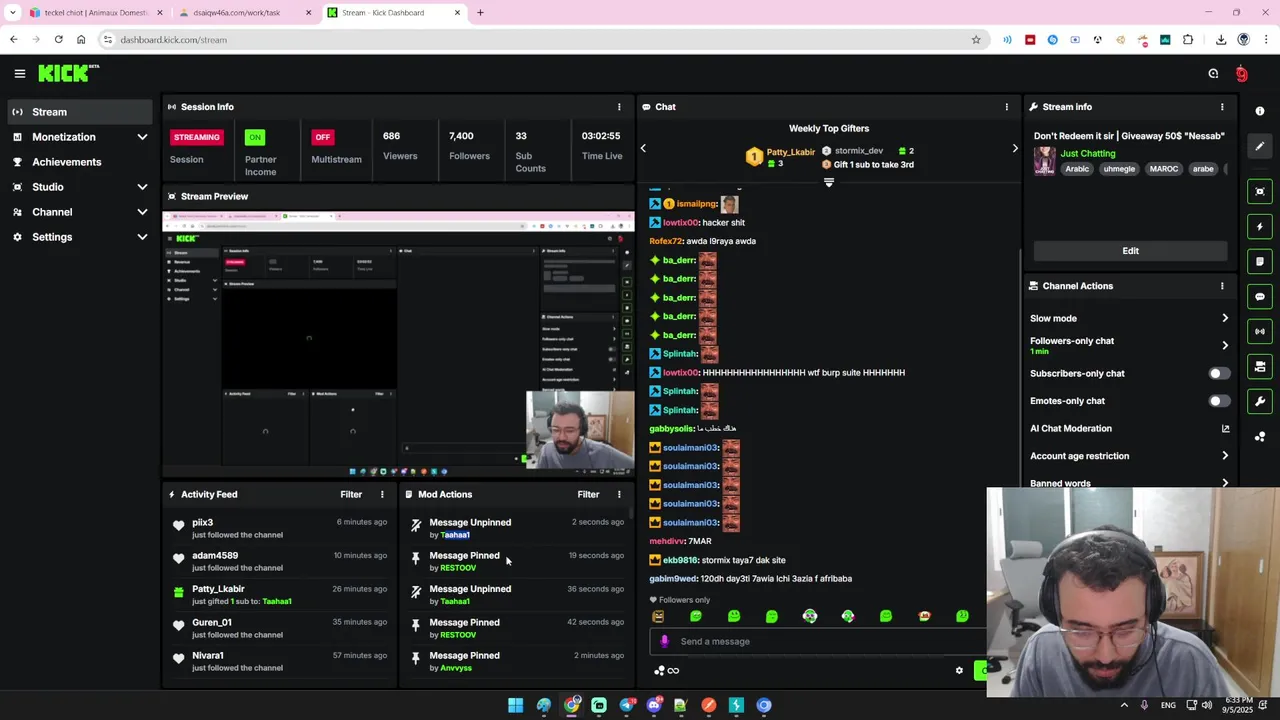Select the Stream - Kick Dashboard tab
This screenshot has height=720, width=1280.
click(x=394, y=13)
